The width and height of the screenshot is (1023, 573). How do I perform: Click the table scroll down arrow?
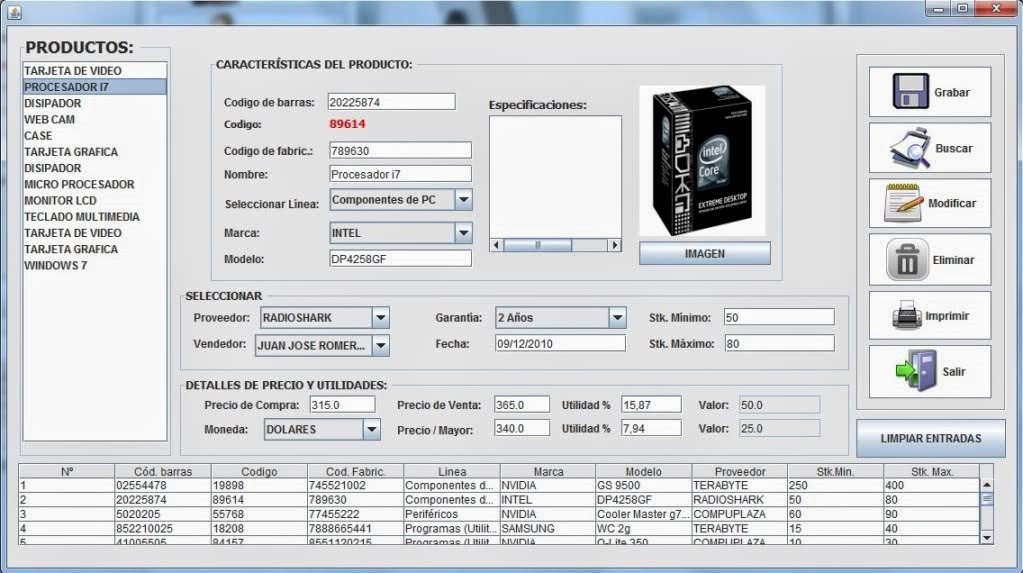(986, 538)
